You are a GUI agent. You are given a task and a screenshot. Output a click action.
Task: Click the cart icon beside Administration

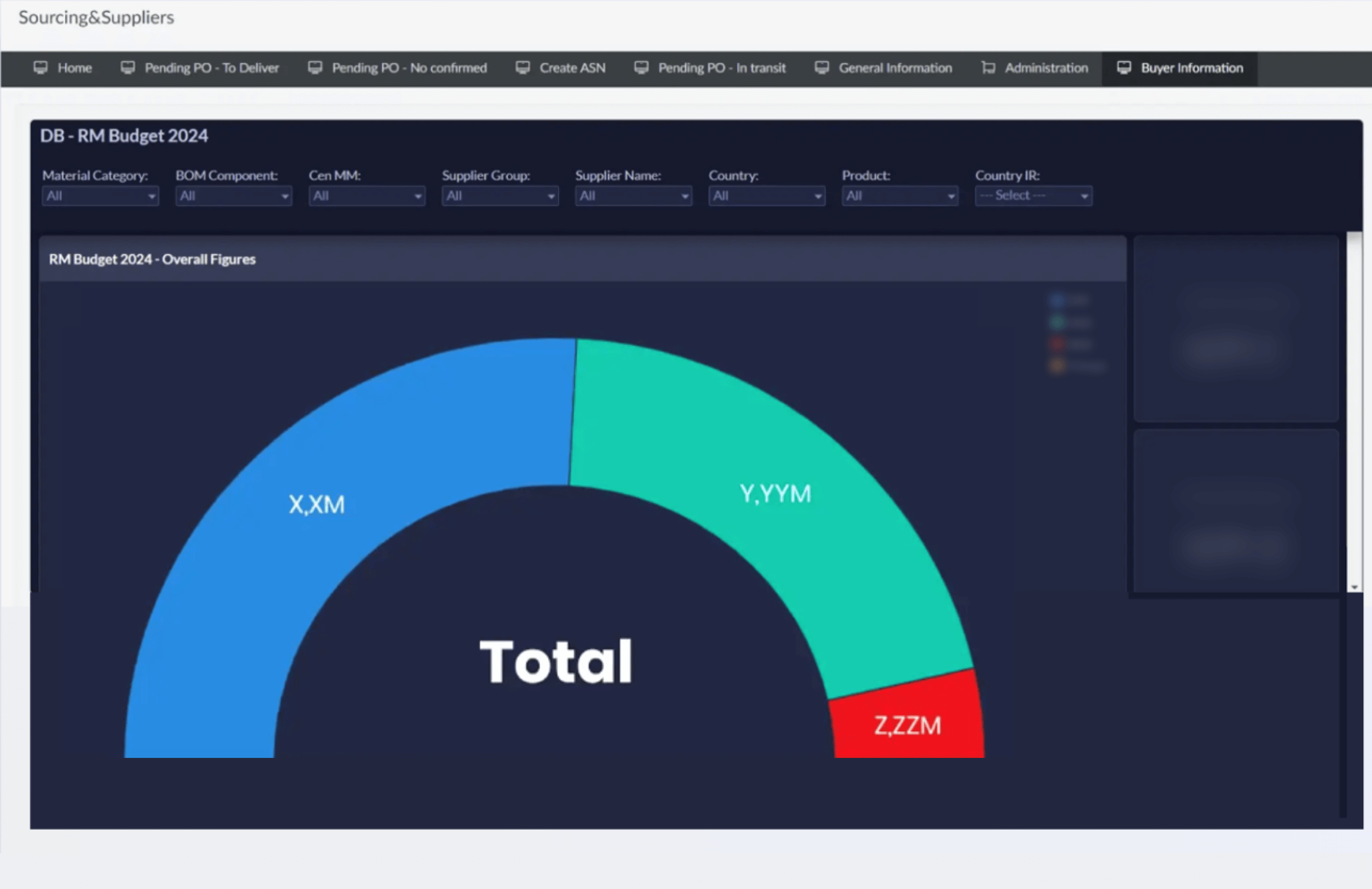pos(988,68)
